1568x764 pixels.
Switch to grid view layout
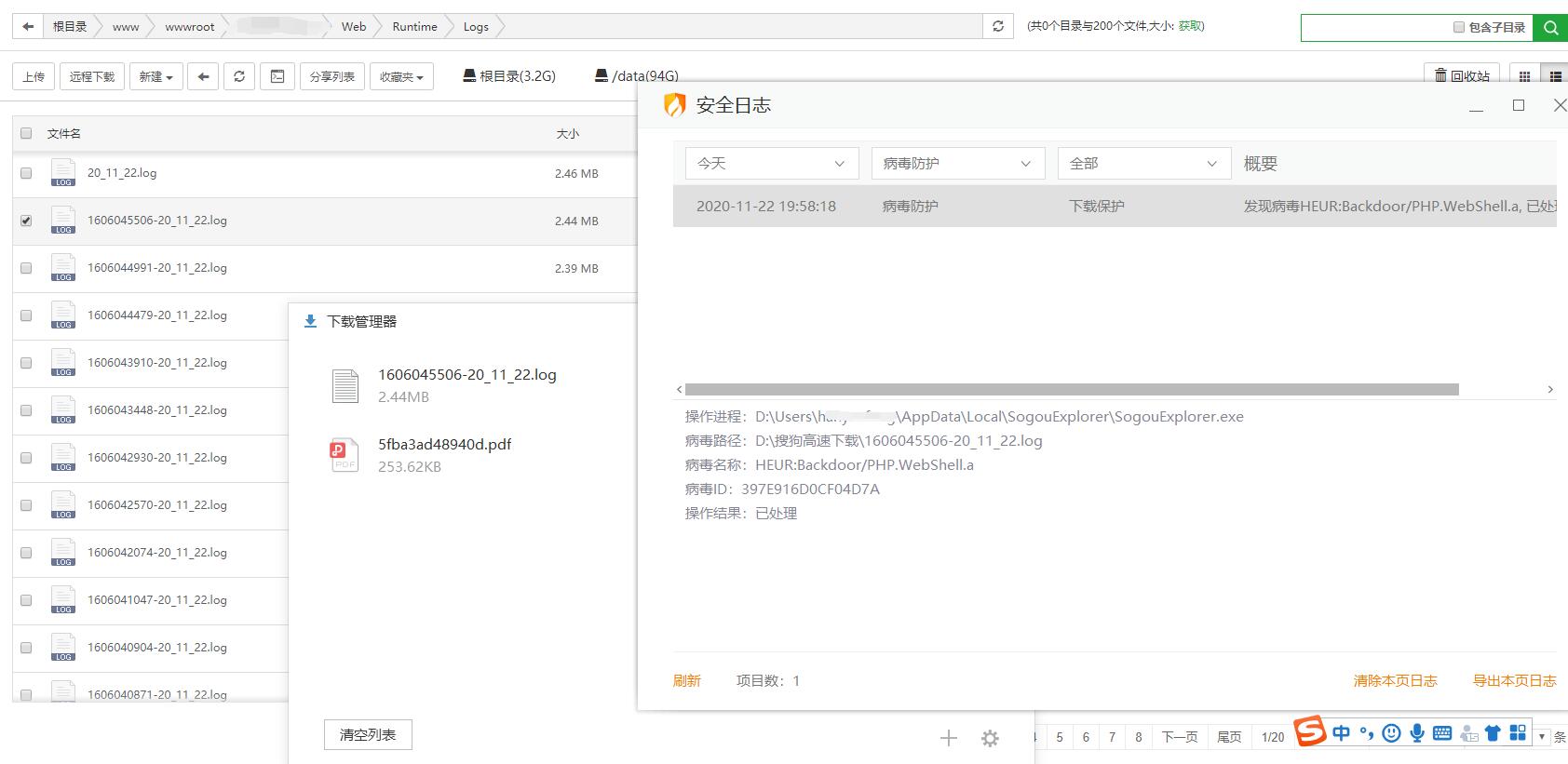1524,76
